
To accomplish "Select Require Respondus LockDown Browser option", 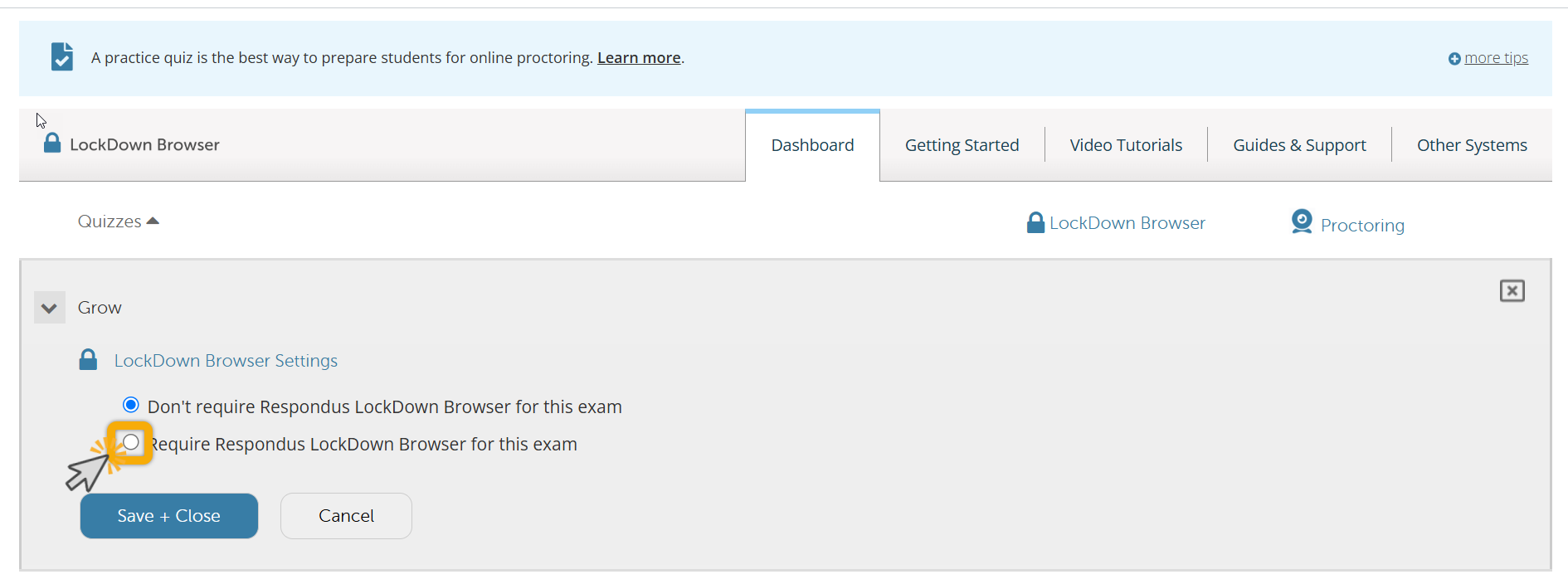I will 131,442.
